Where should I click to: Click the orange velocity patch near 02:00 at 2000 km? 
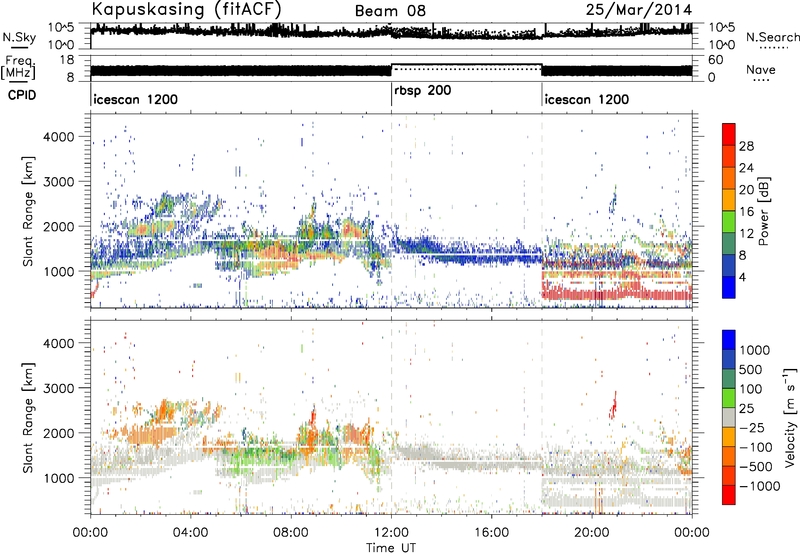(x=151, y=435)
